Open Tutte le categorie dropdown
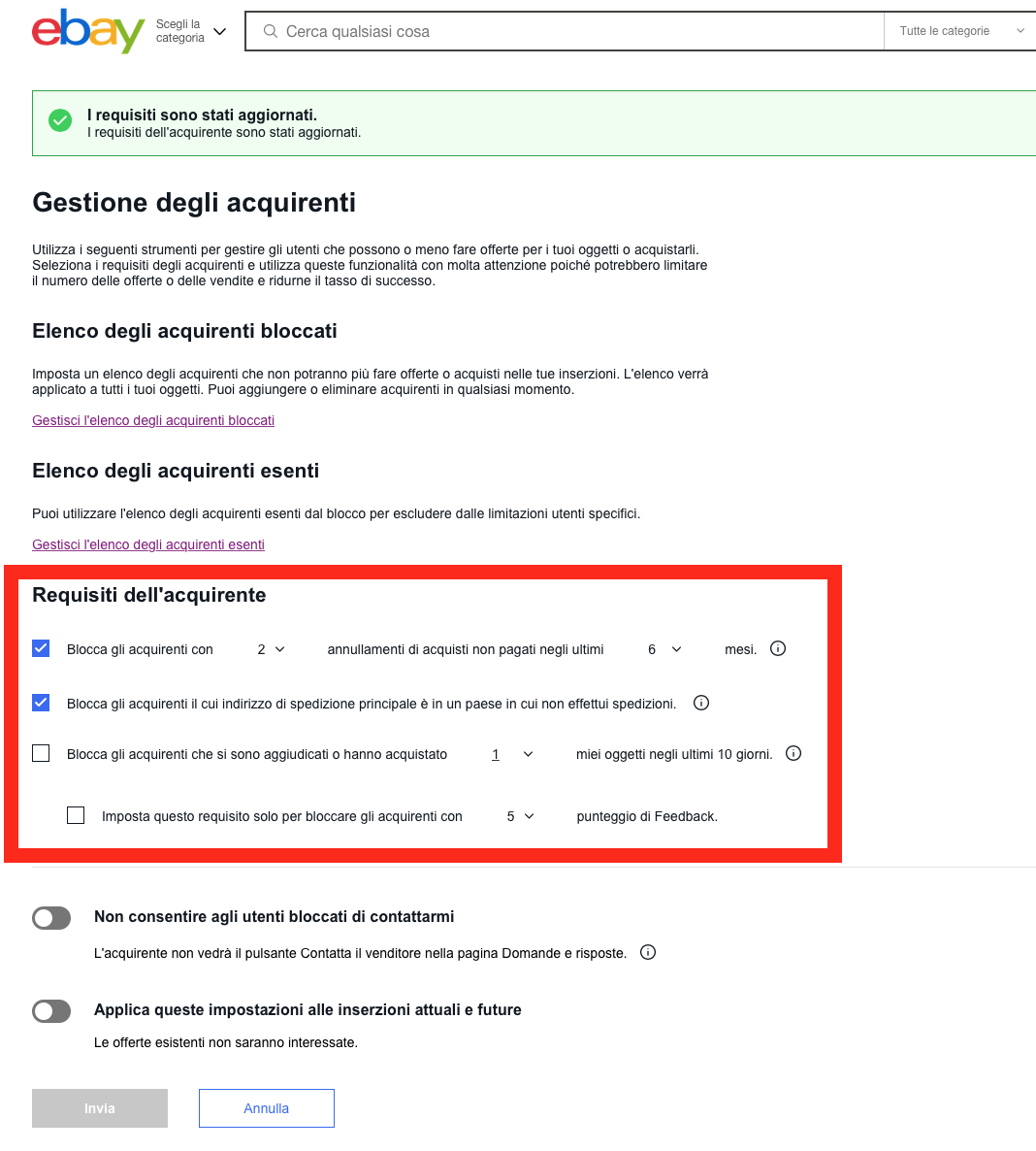Viewport: 1036px width, 1151px height. coord(960,31)
